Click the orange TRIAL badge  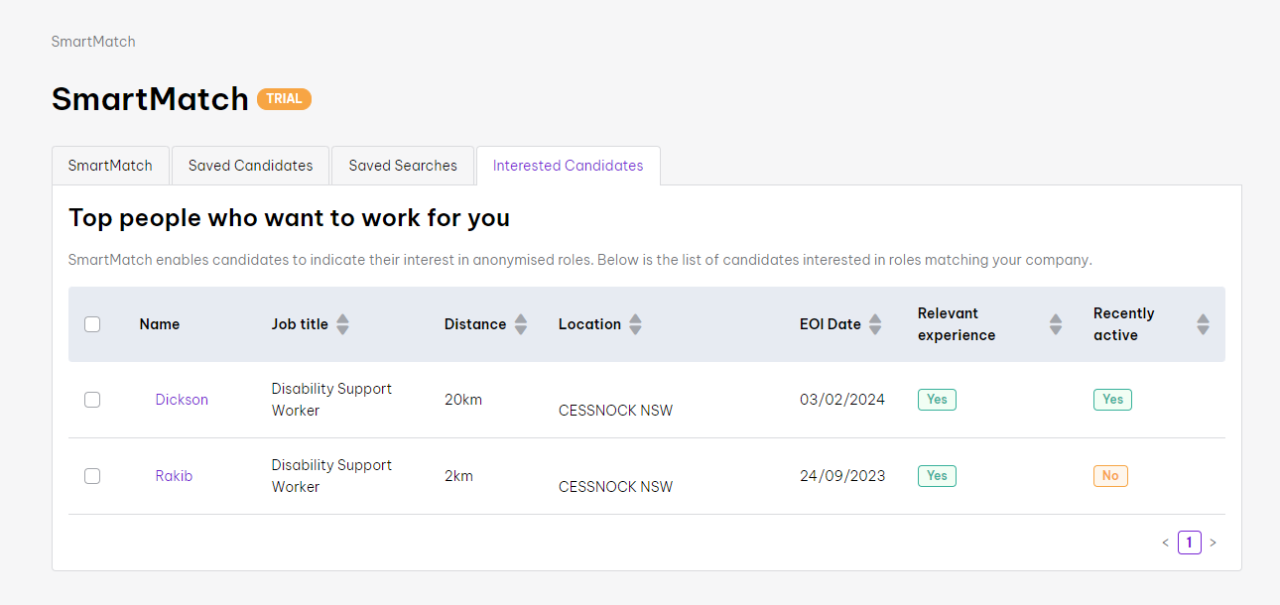[284, 99]
